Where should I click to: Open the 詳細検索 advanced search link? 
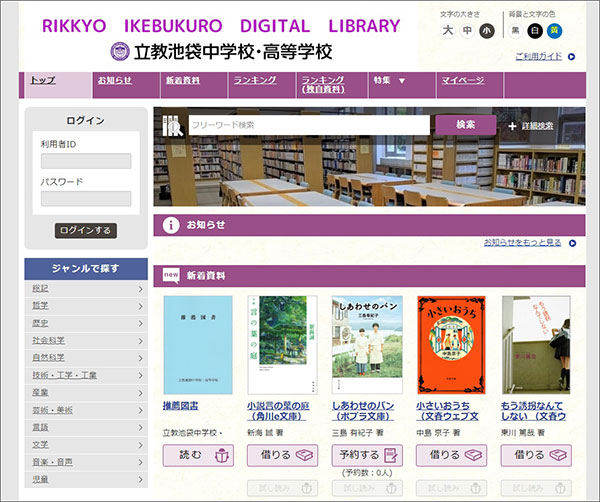click(x=538, y=126)
